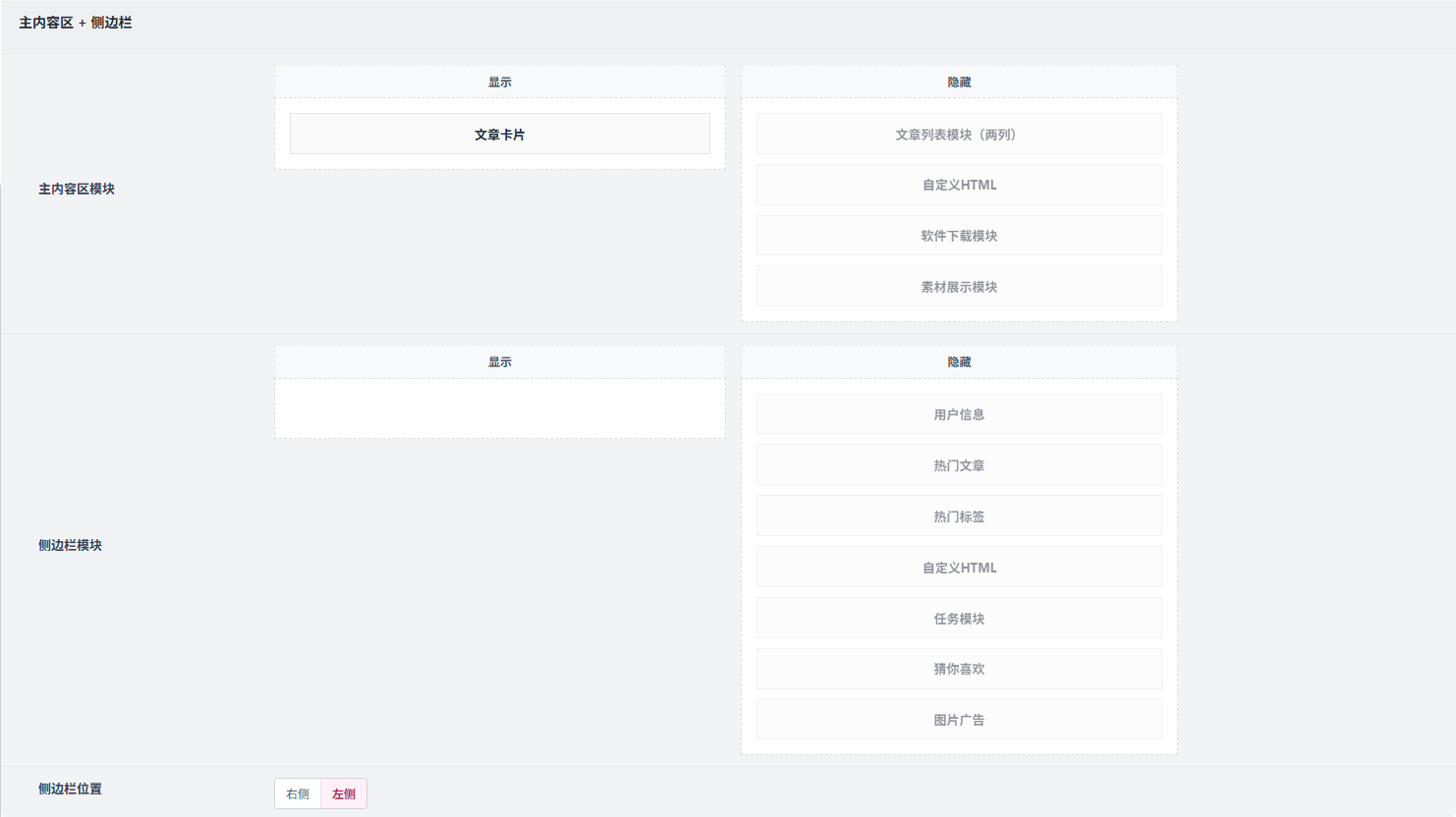Select the 软件下载模块 card
This screenshot has height=817, width=1456.
(959, 236)
